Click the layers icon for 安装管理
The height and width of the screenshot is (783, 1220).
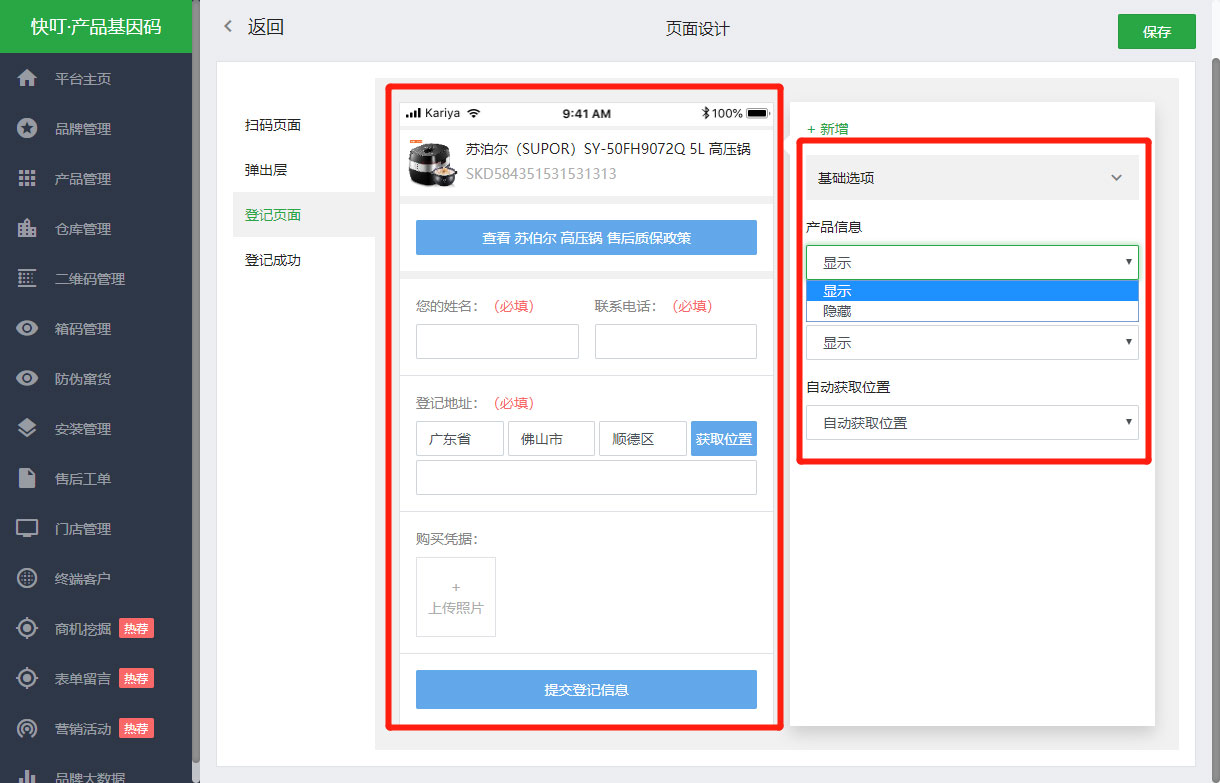pyautogui.click(x=28, y=428)
